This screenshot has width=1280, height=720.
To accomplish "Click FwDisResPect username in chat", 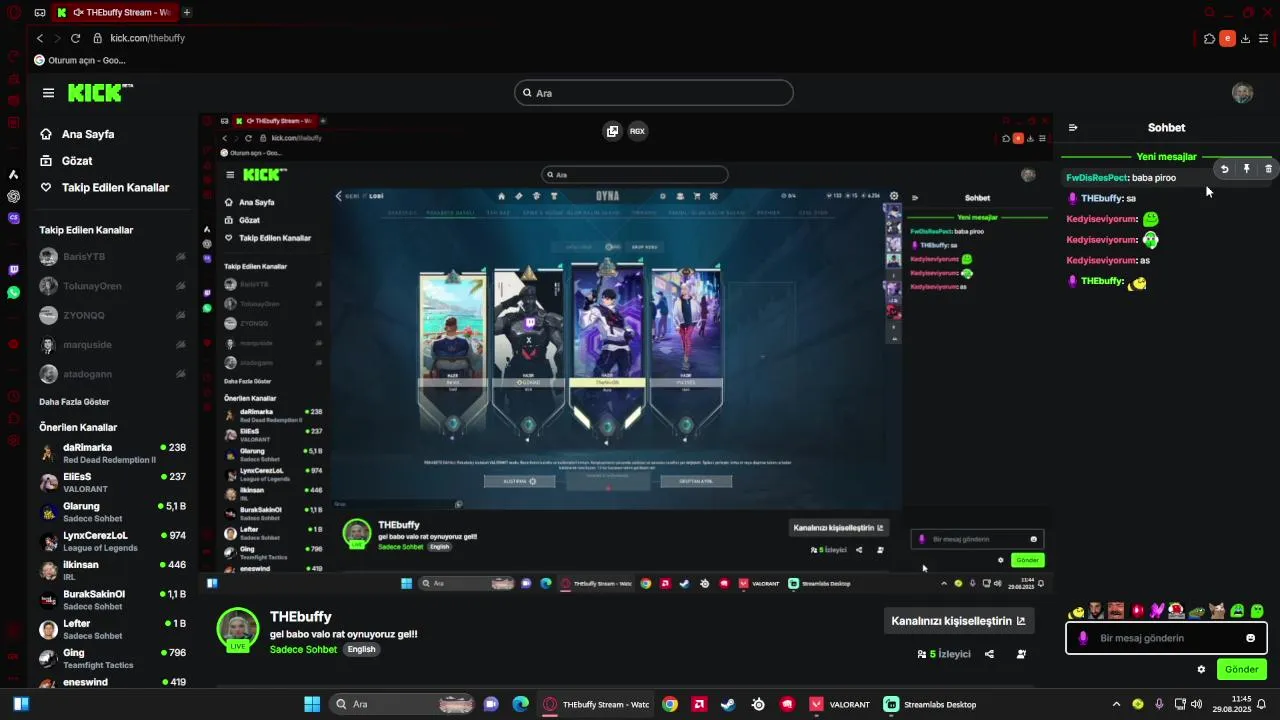I will (1097, 178).
